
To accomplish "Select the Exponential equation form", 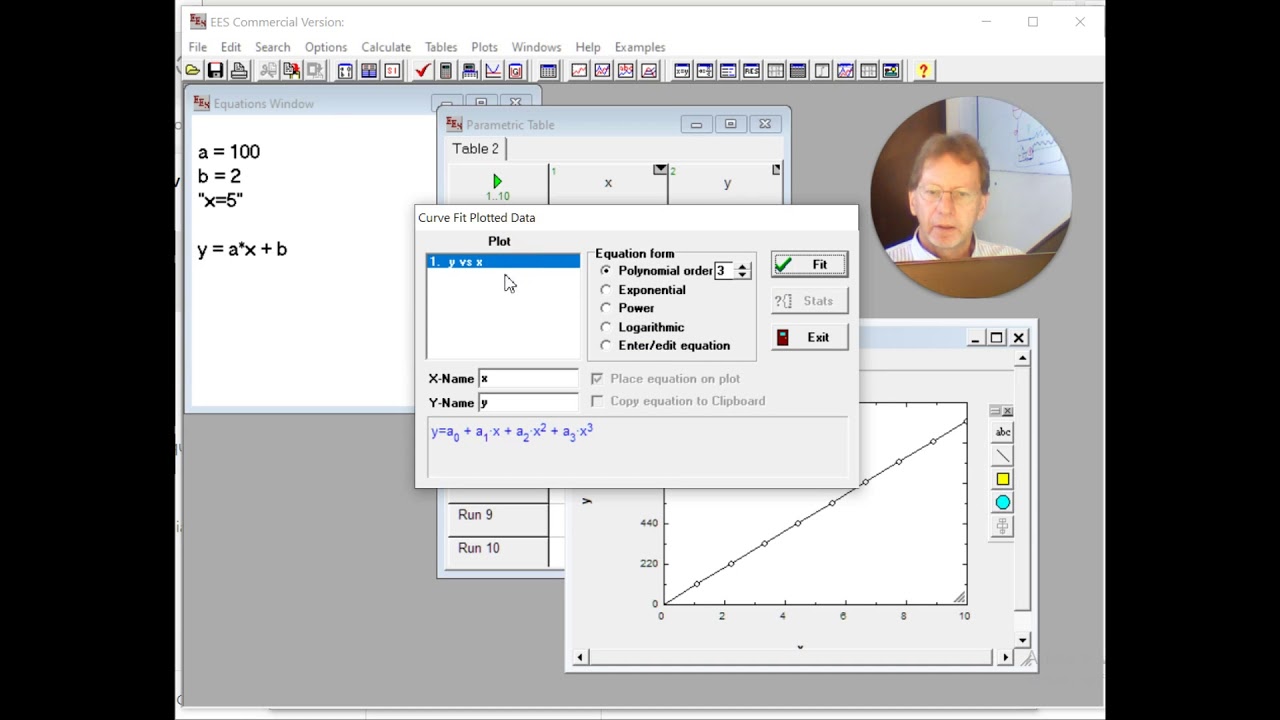I will coord(606,290).
